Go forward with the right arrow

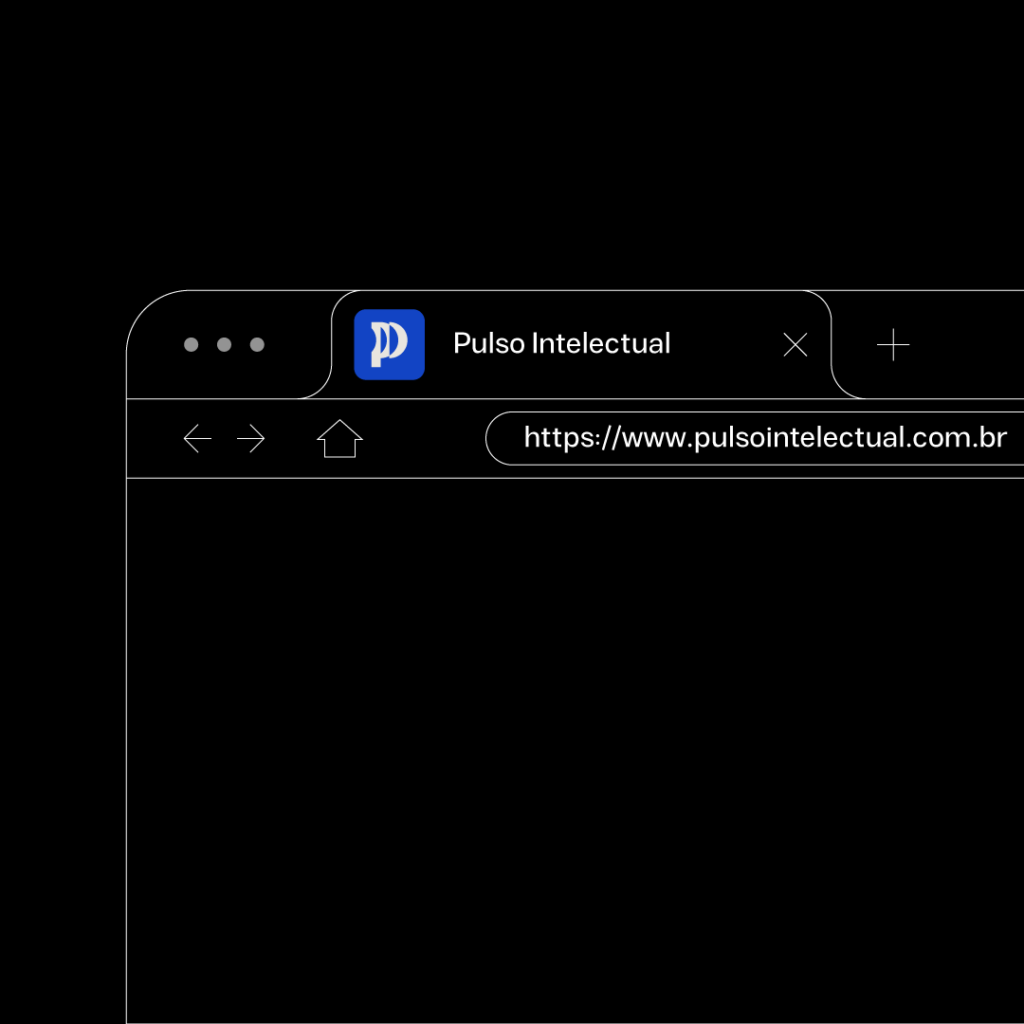click(251, 438)
